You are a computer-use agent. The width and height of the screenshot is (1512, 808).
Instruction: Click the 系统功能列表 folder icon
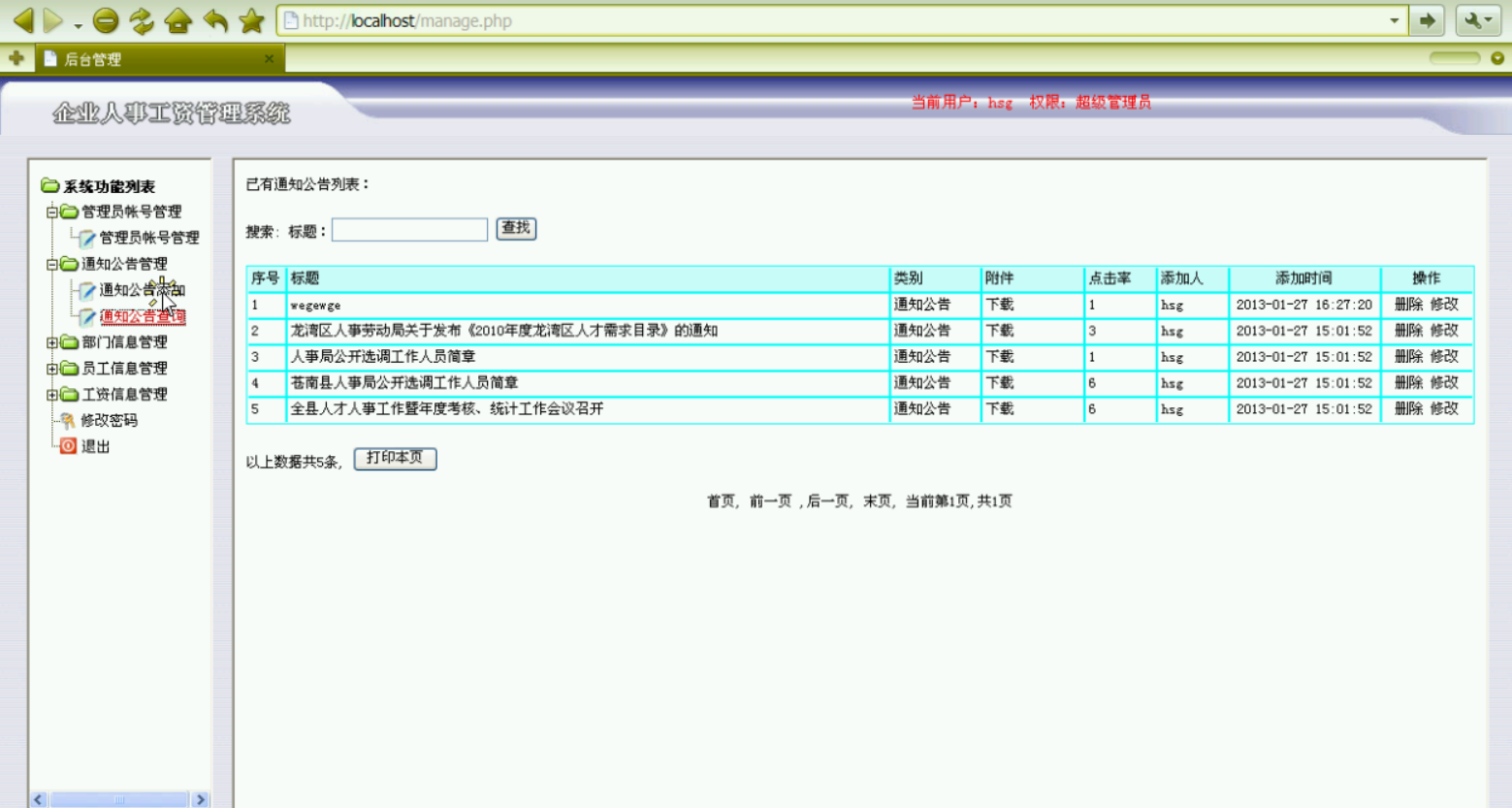pyautogui.click(x=50, y=185)
